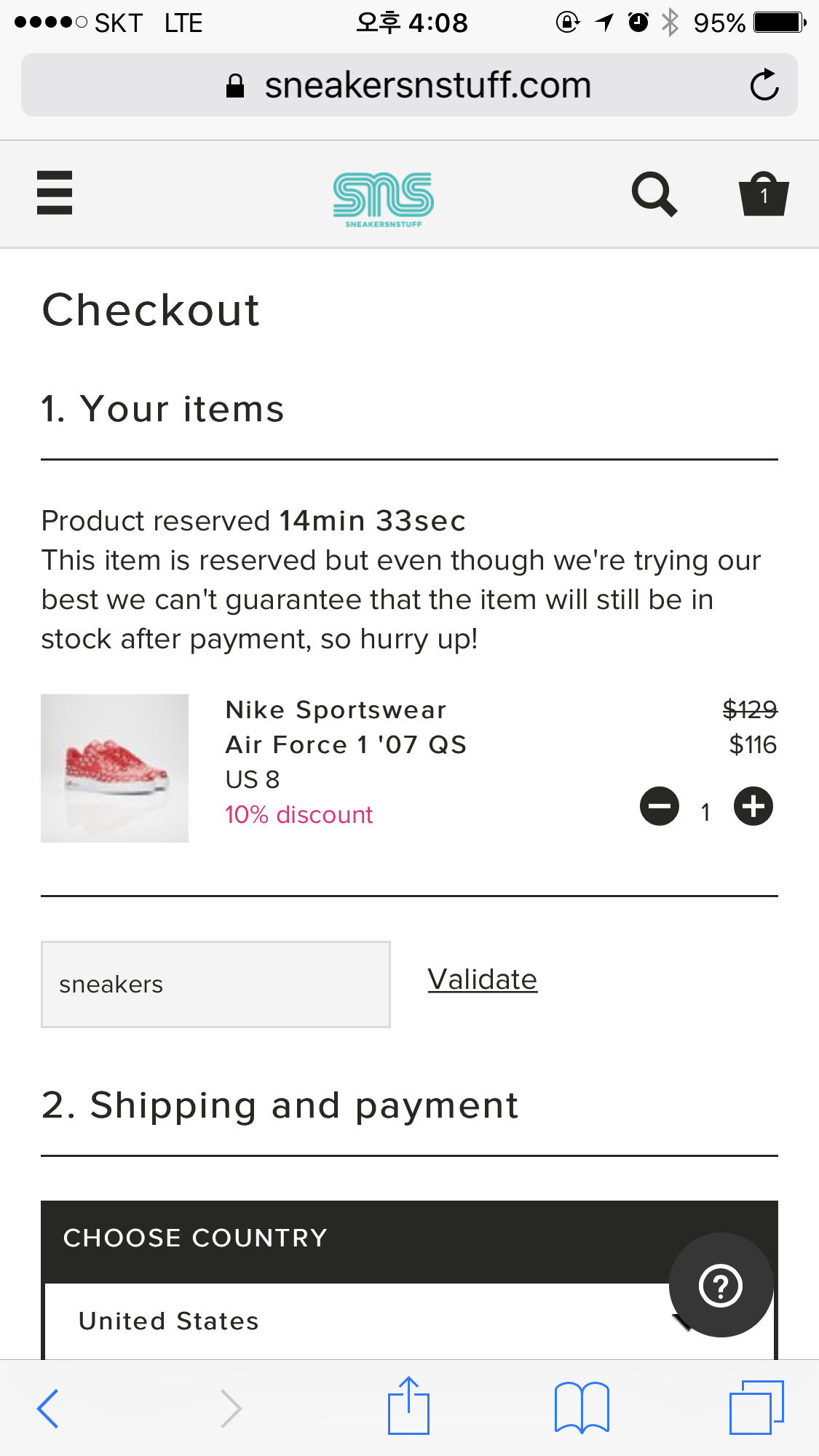
Task: Open the shopping bag cart
Action: tap(764, 194)
